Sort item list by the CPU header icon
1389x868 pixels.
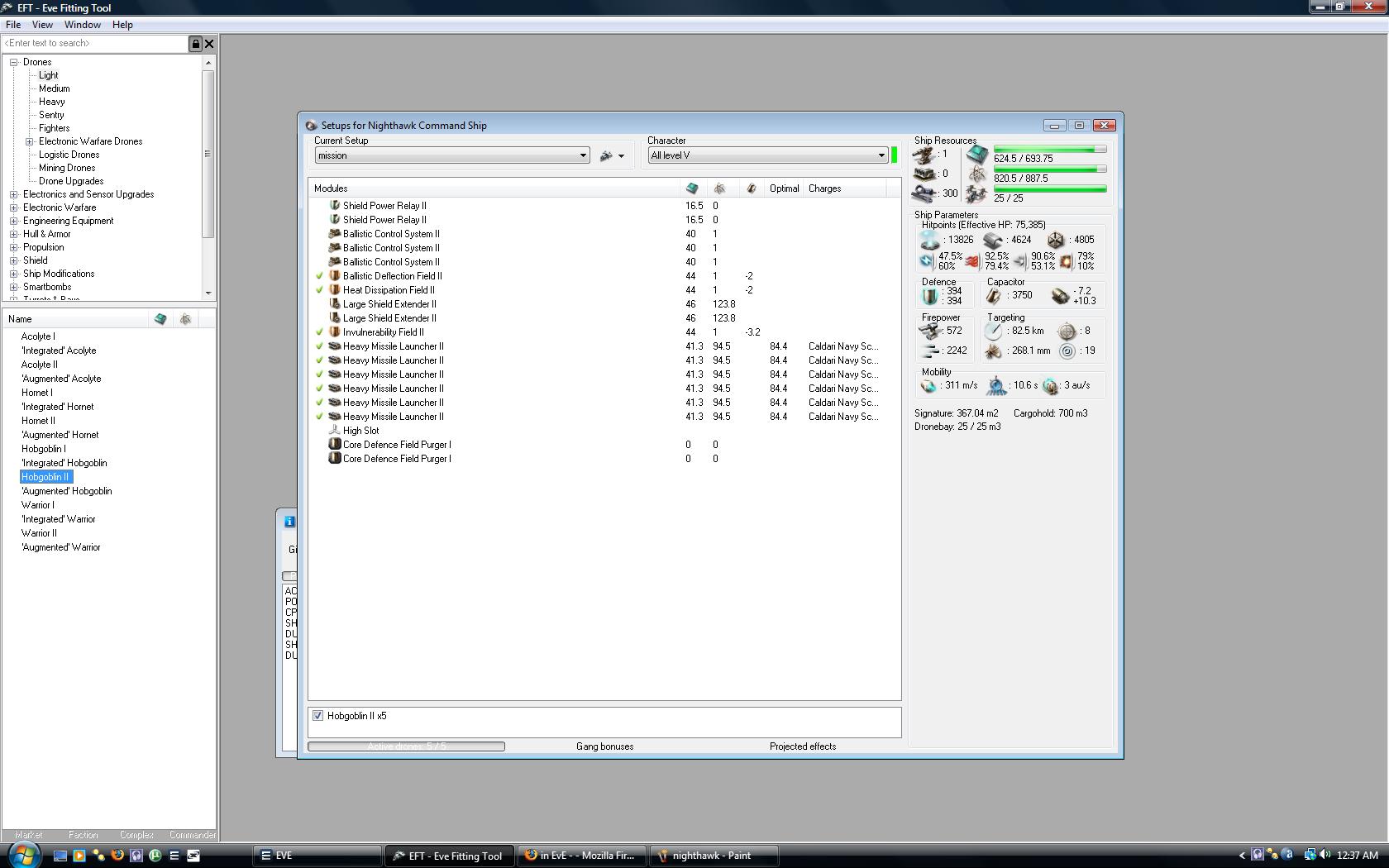point(160,319)
